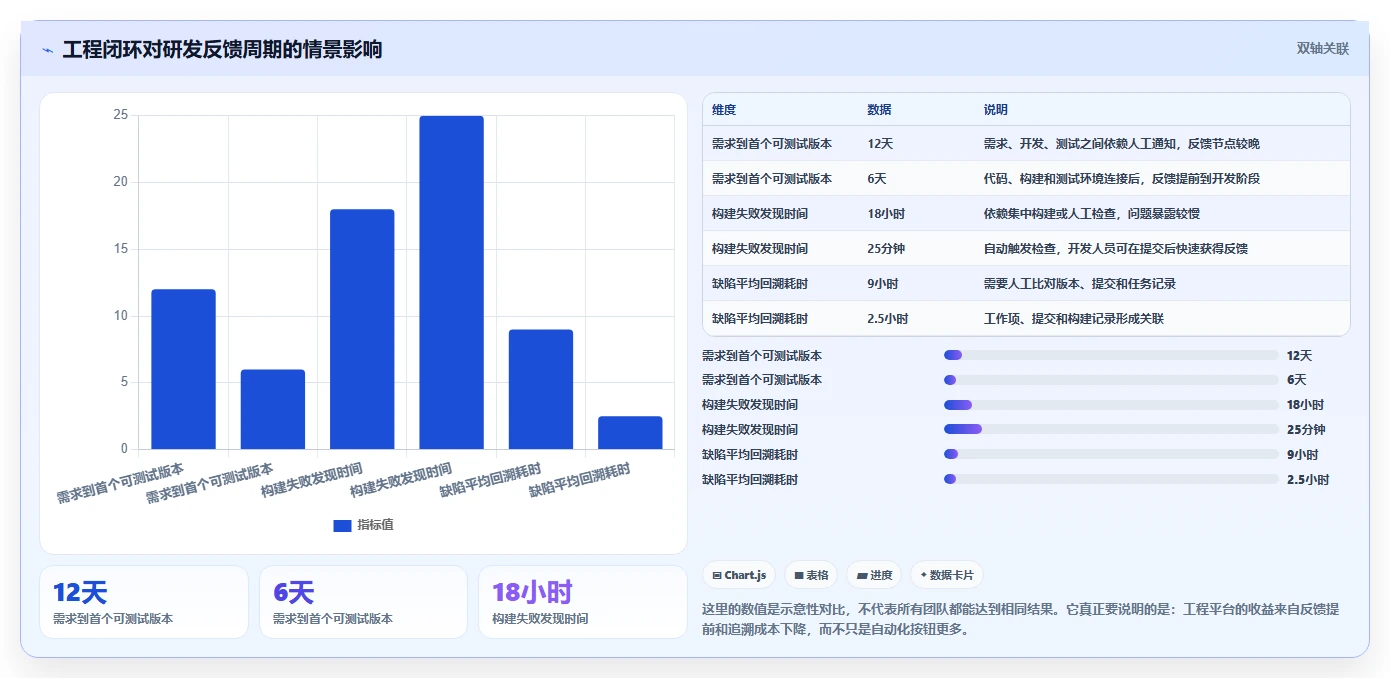Click the shortest chart bar valued 2.5

[630, 432]
